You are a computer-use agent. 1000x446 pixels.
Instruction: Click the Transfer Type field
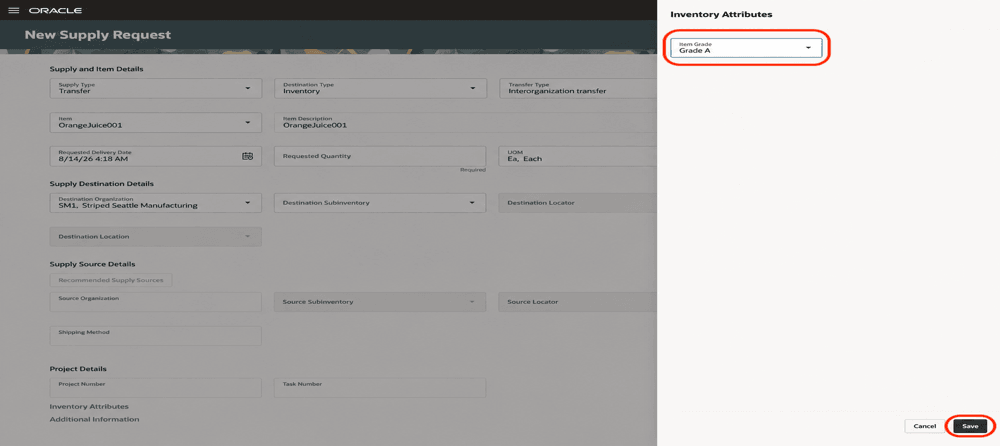[x=578, y=88]
